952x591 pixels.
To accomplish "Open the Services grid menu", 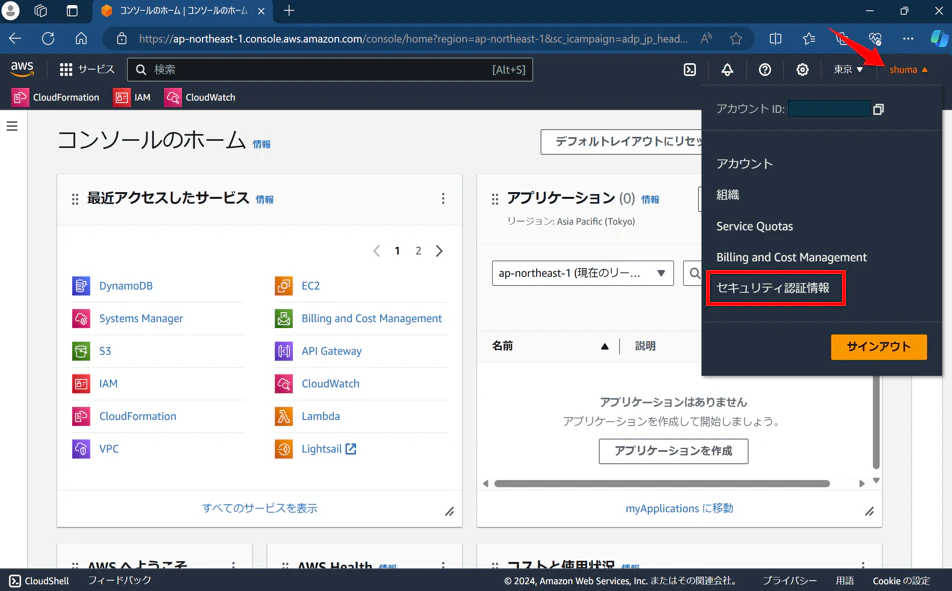I will pyautogui.click(x=87, y=69).
